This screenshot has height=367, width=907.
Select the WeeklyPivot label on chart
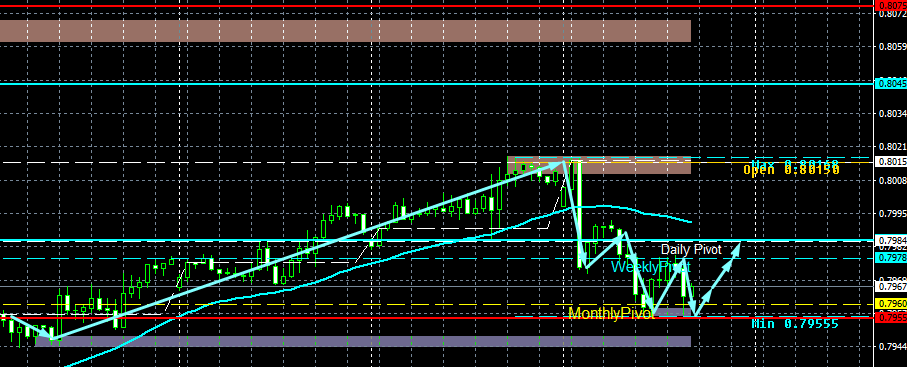[x=651, y=267]
